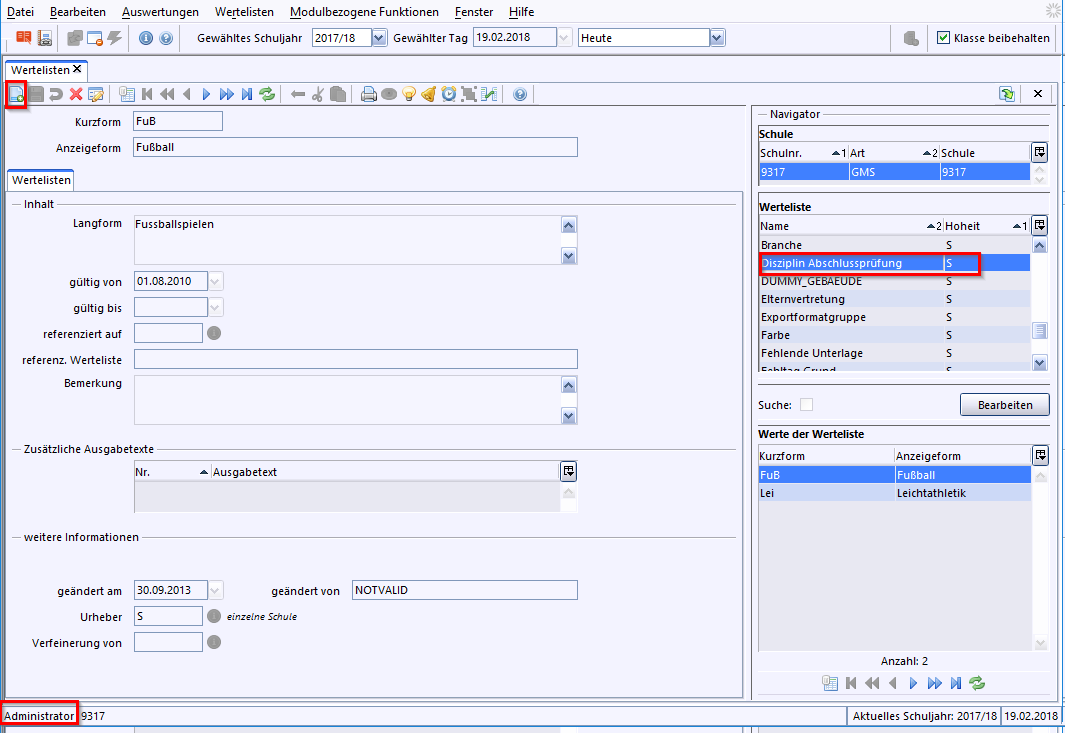The height and width of the screenshot is (733, 1065).
Task: Refresh the Werte der Werteliste list at the bottom
Action: (x=977, y=683)
